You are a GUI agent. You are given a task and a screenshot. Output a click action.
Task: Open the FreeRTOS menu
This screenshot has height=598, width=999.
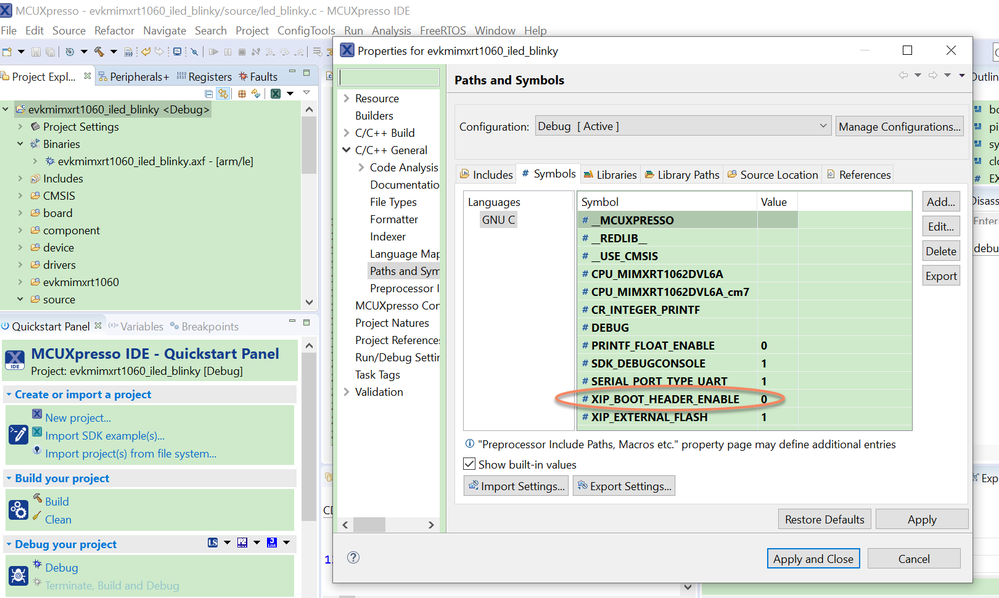pos(443,31)
